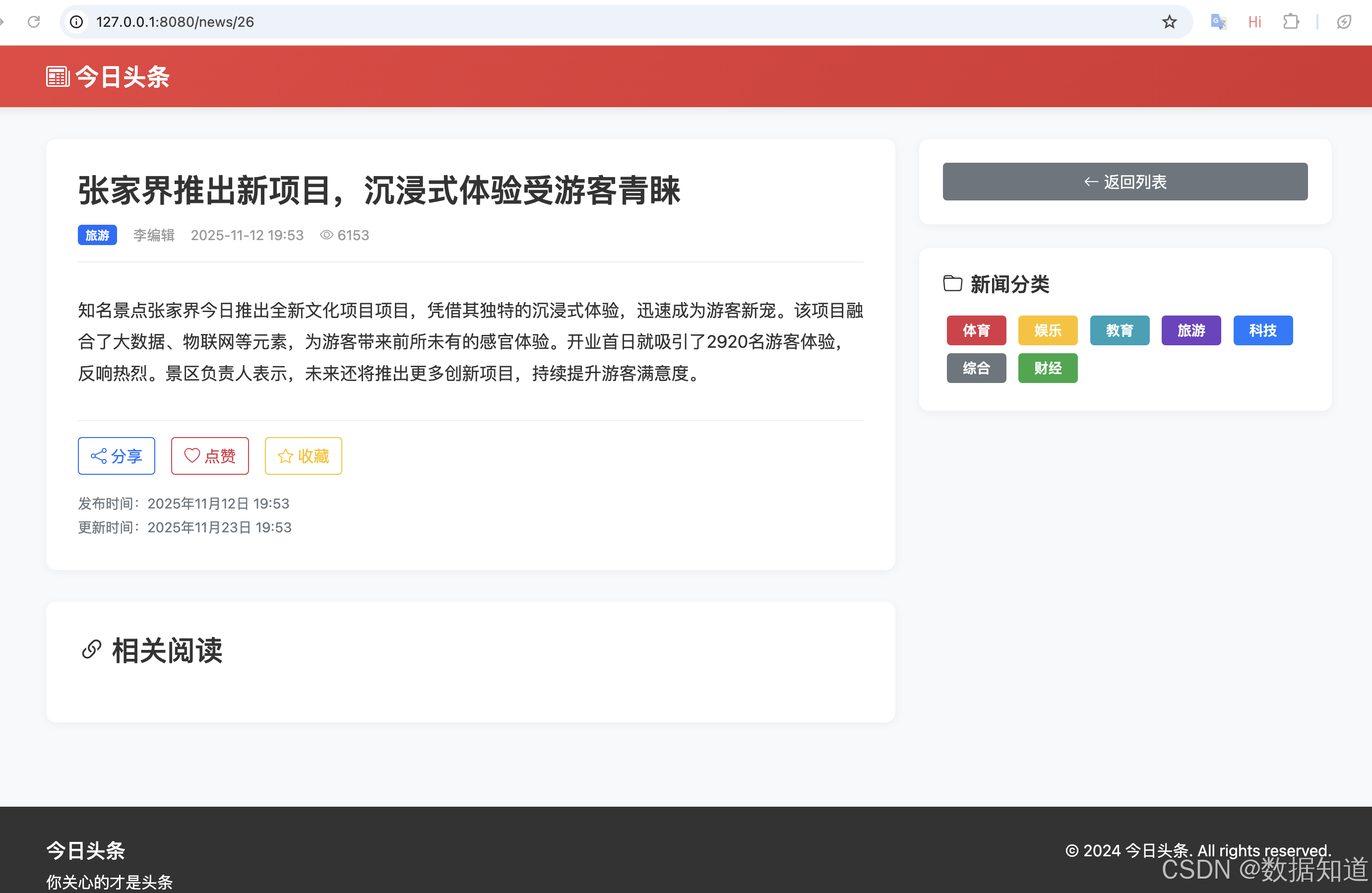Click the blue 旅游 badge under the title

97,235
